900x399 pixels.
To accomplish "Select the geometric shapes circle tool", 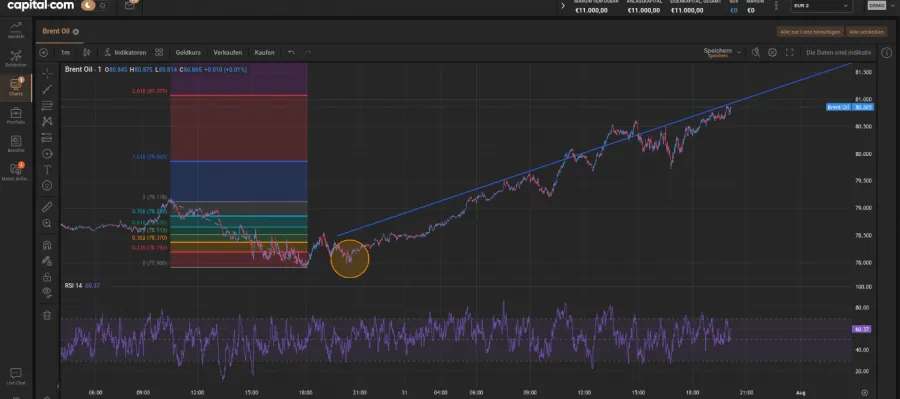I will coord(47,153).
